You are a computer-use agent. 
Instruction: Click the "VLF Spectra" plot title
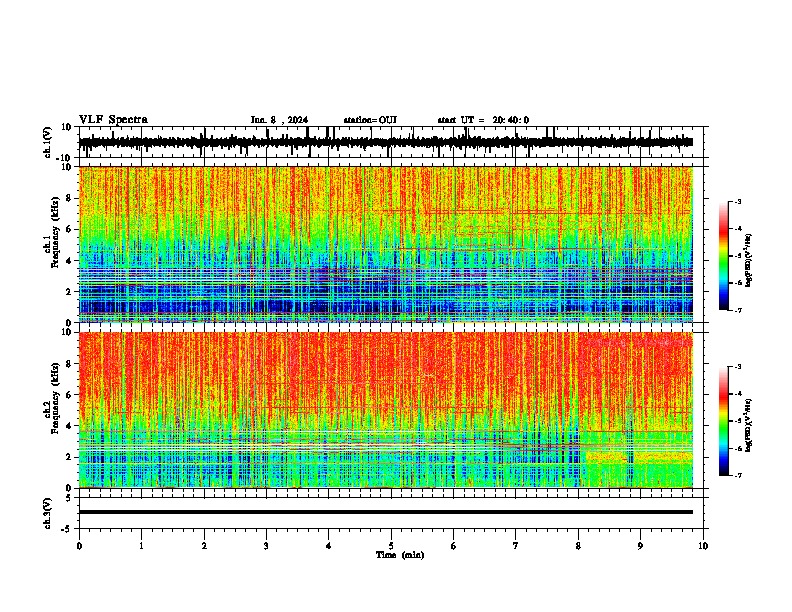tap(113, 119)
